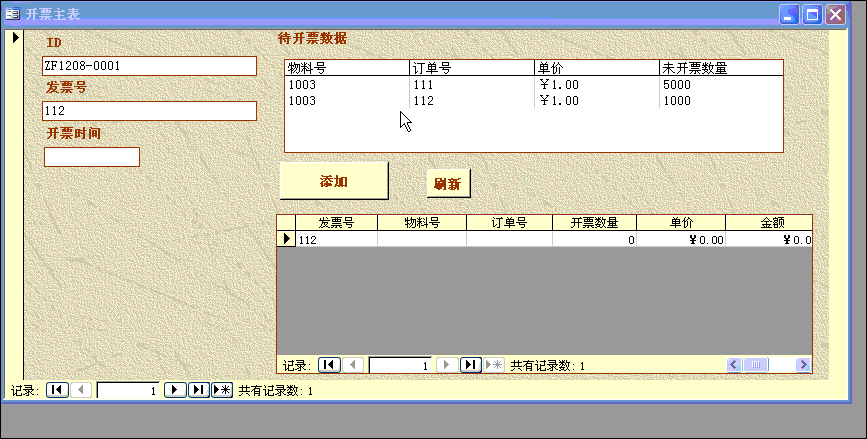
Task: Click the empty 物料号 cell in subform row
Action: pos(422,239)
